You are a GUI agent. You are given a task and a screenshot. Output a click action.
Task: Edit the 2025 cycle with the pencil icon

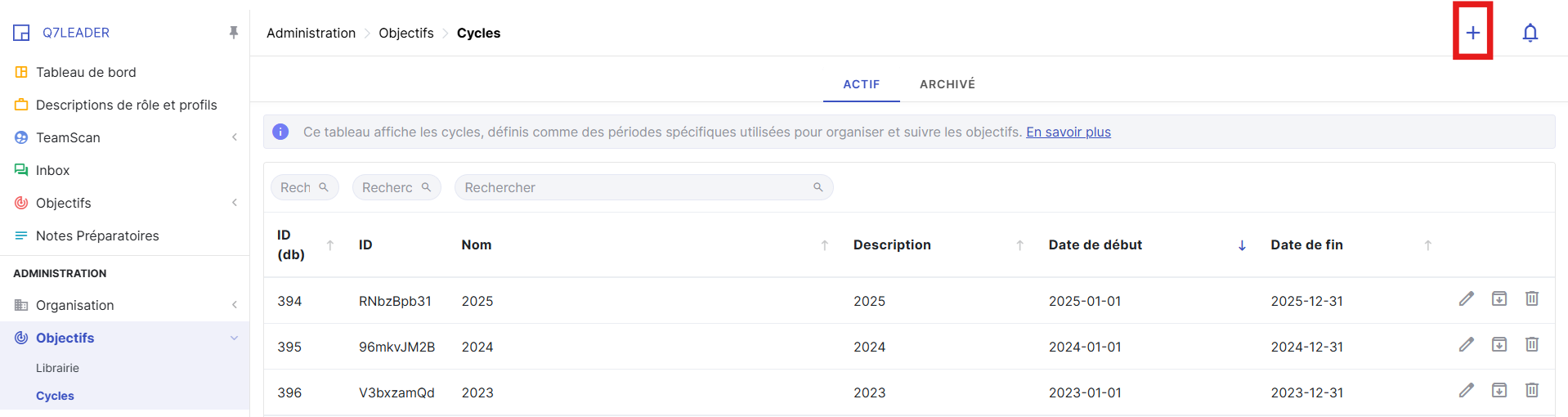coord(1466,299)
